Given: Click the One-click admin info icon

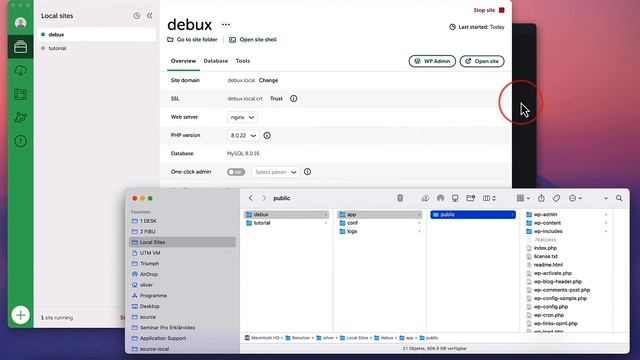Looking at the screenshot, I should (x=307, y=172).
